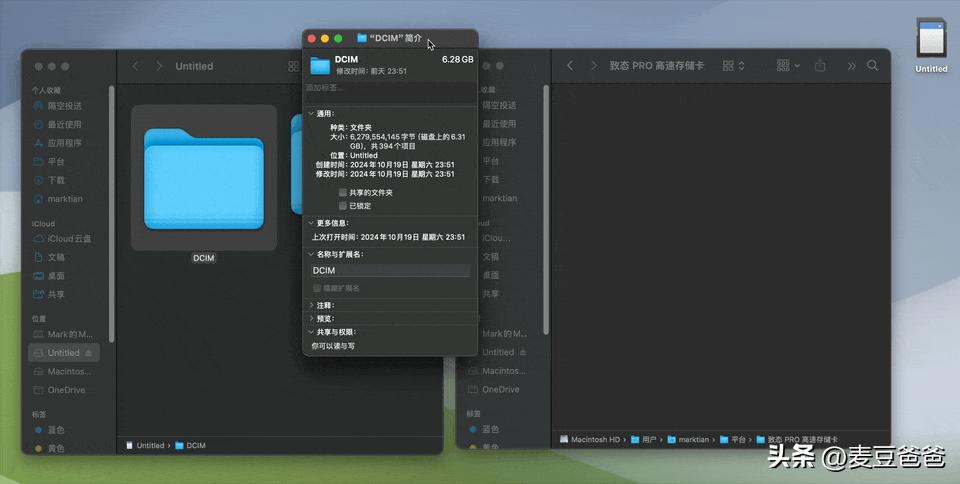Toggle the 隐藏扩展名 checkbox
This screenshot has width=960, height=484.
tap(317, 288)
